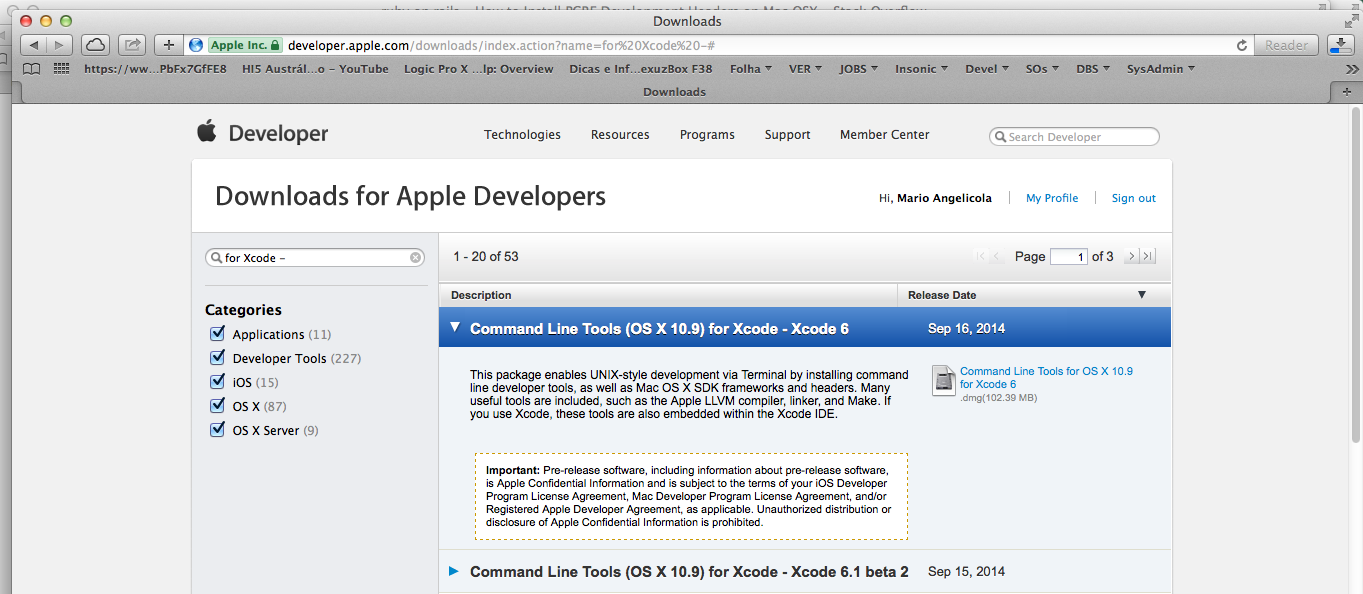Open the Technologies nav item

pos(522,135)
